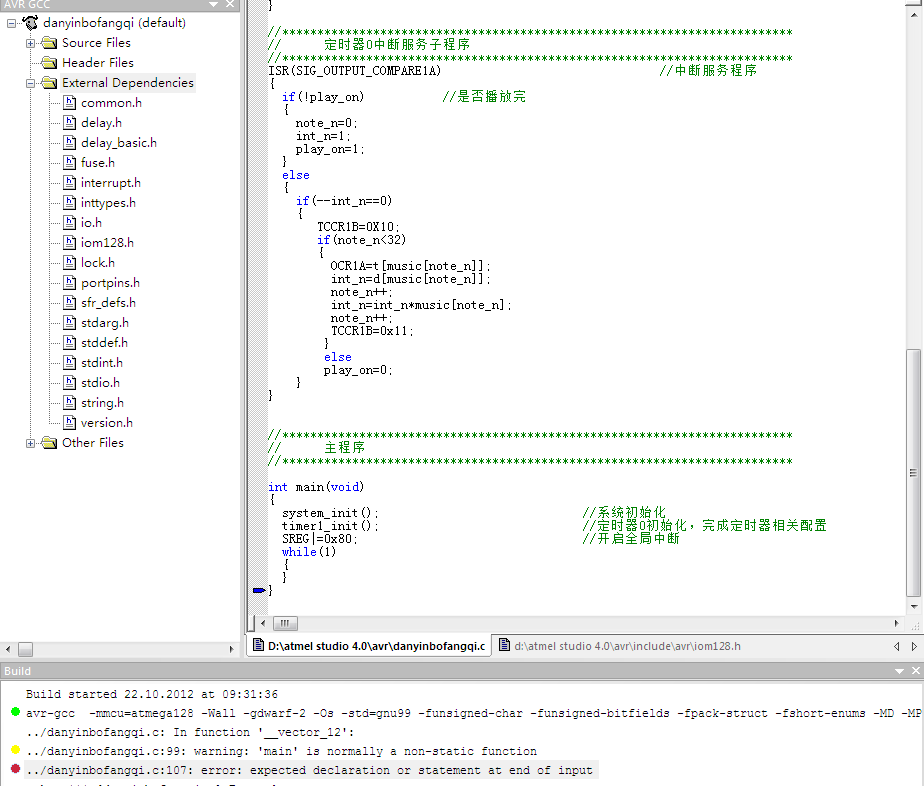Click the project tree horizontal scrollbar thumb
Screen dimensions: 924x786
tap(25, 649)
